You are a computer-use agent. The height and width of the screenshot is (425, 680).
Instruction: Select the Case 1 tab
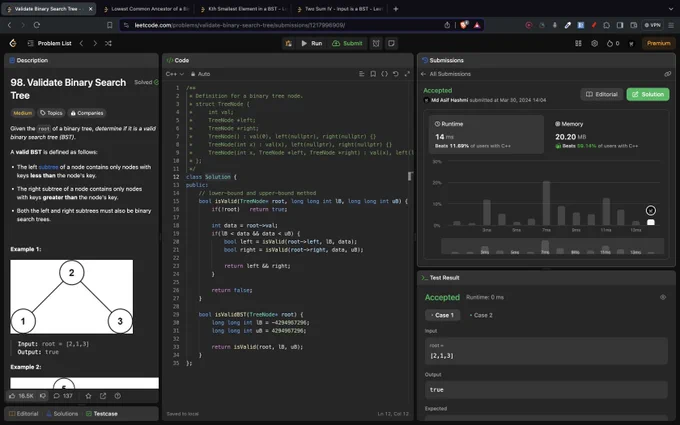pyautogui.click(x=442, y=315)
